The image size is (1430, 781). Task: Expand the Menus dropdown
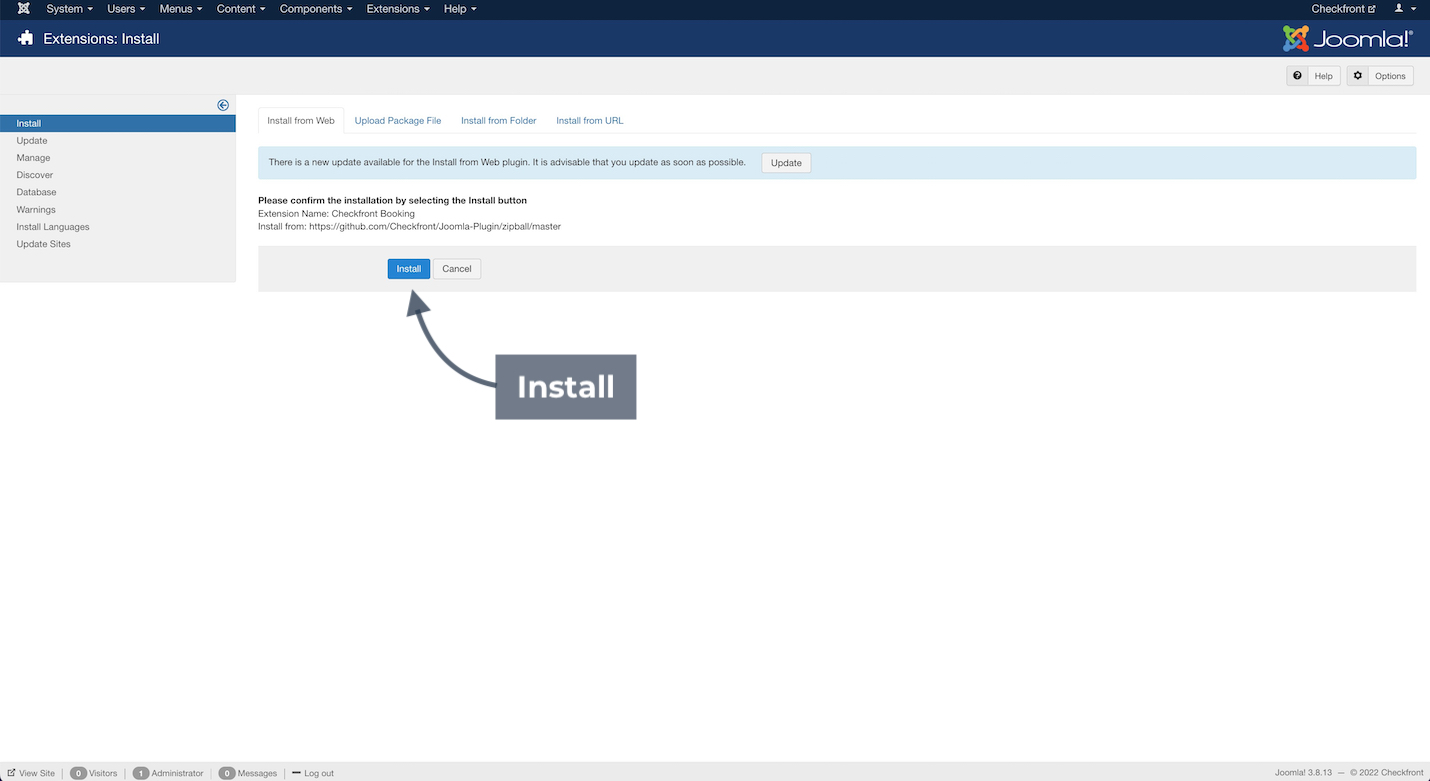click(x=181, y=9)
